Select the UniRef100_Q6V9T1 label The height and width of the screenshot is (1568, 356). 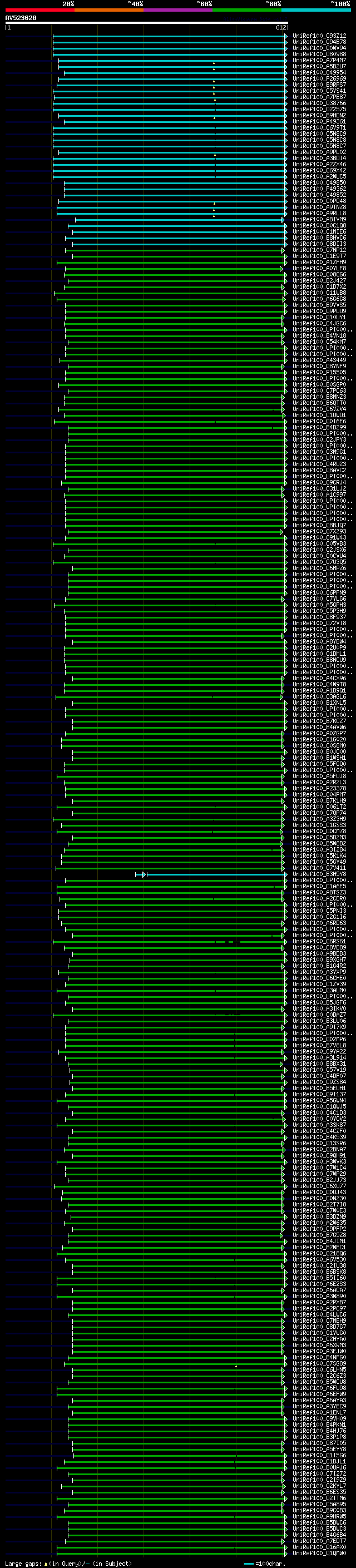coord(319,128)
